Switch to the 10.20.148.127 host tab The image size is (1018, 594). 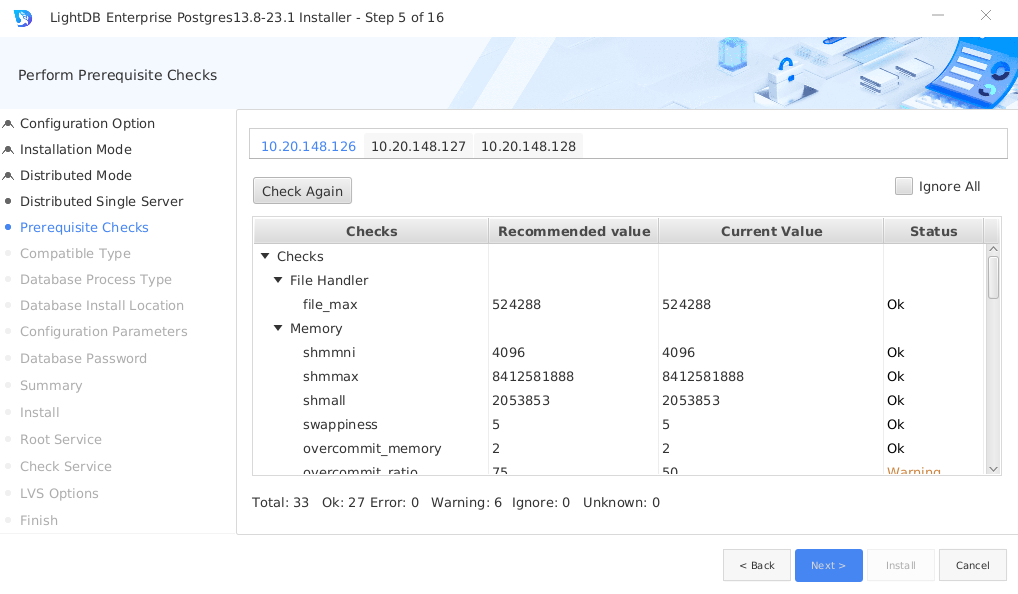pyautogui.click(x=418, y=146)
